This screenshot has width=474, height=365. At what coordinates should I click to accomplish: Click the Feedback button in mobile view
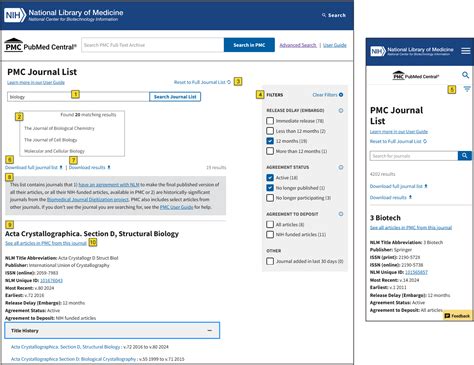click(x=457, y=316)
